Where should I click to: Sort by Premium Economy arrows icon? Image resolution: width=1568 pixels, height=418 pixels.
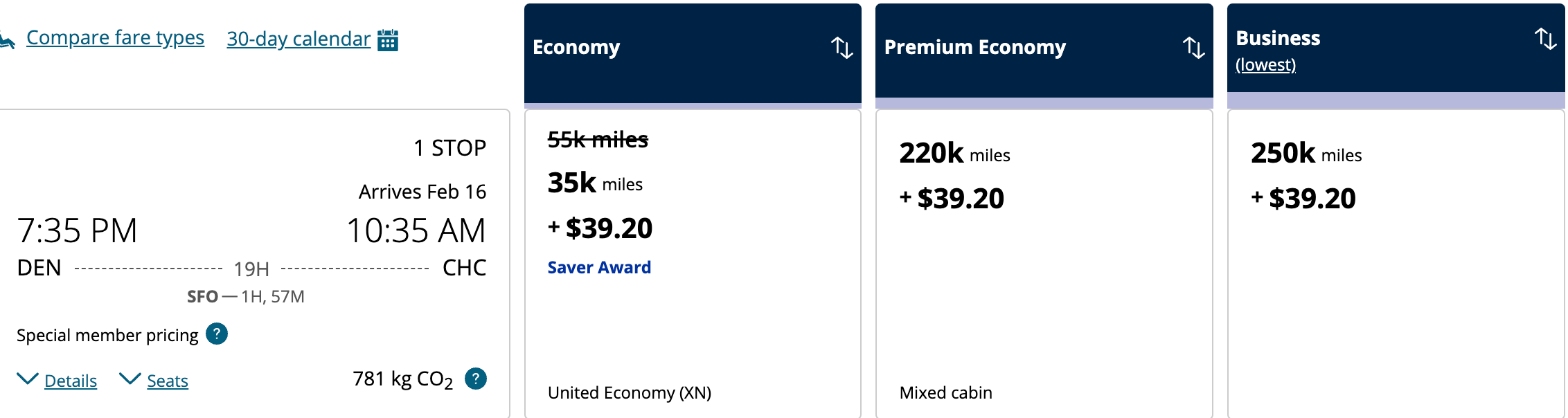coord(1193,48)
